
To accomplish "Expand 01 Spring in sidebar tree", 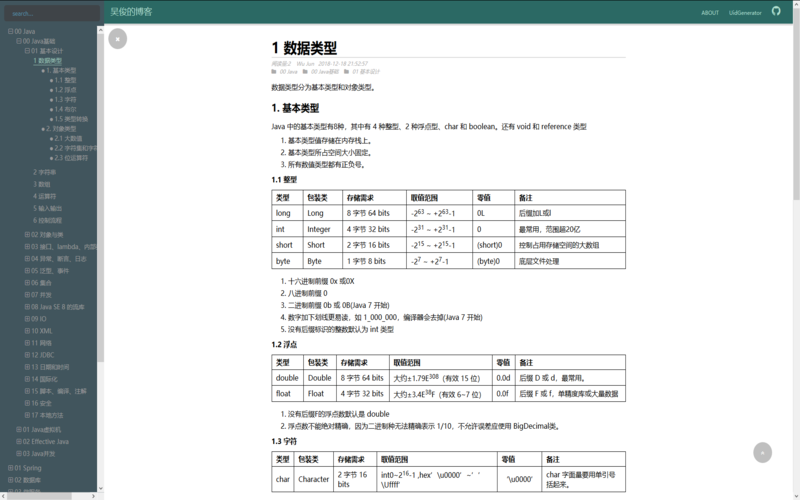I will (10, 467).
